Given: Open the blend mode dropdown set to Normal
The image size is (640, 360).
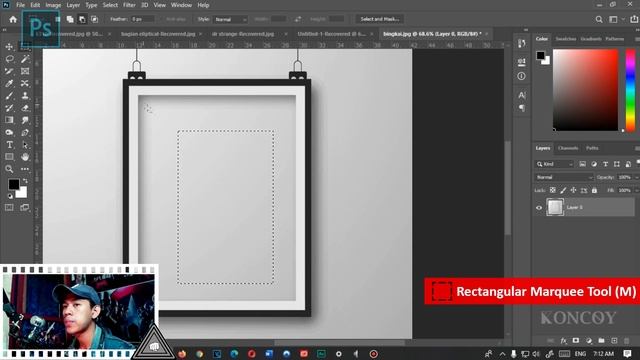Looking at the screenshot, I should (x=564, y=177).
